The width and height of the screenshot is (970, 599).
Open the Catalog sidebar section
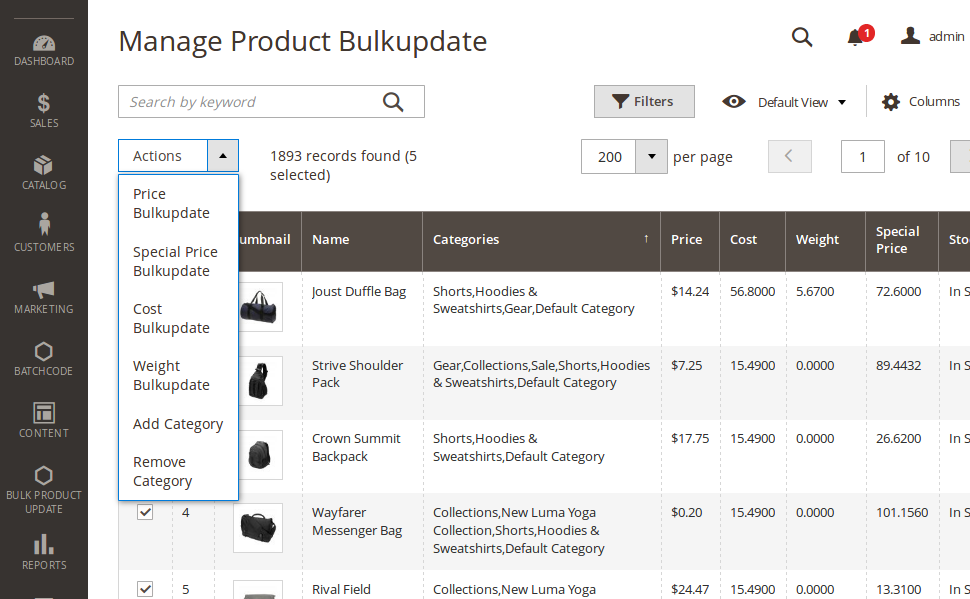coord(43,173)
